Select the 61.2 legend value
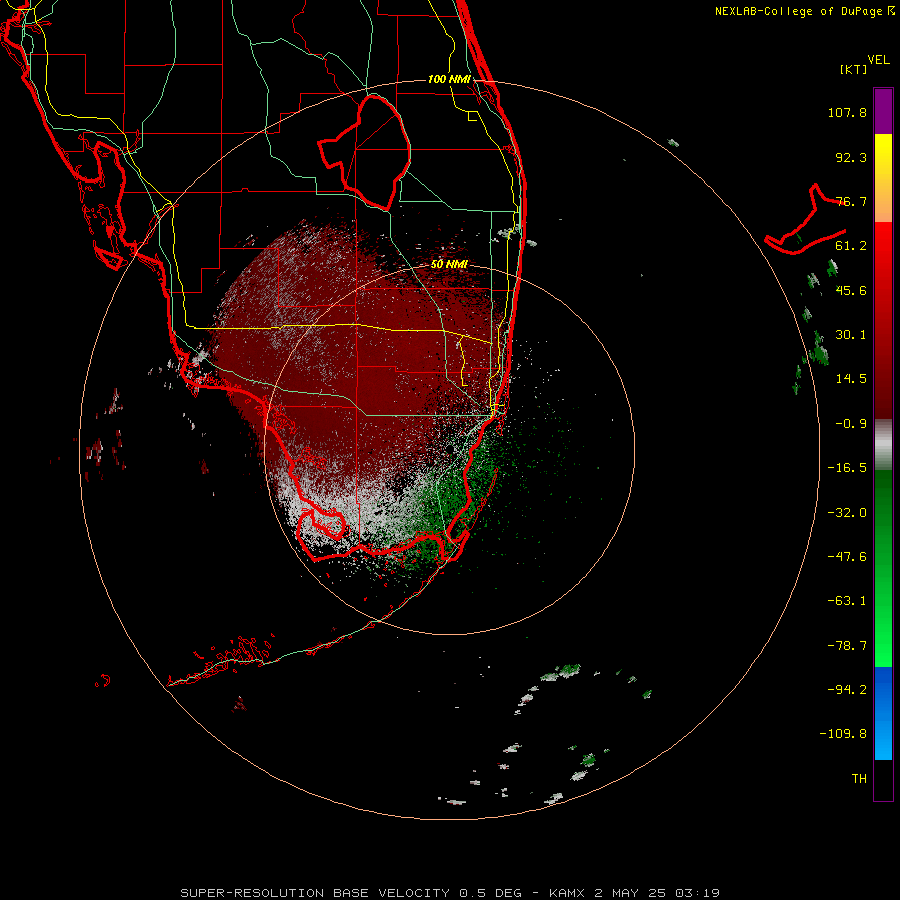The width and height of the screenshot is (900, 900). point(851,246)
